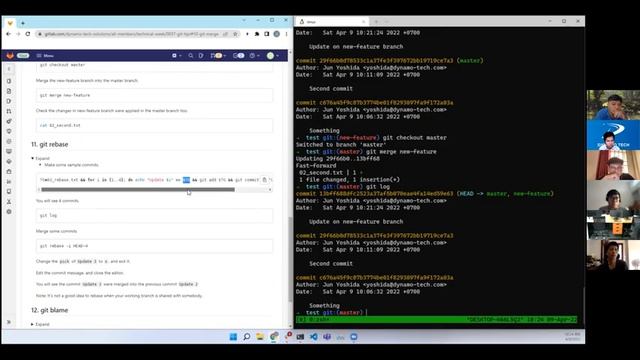
Task: Click the browser Back arrow
Action: click(x=9, y=34)
